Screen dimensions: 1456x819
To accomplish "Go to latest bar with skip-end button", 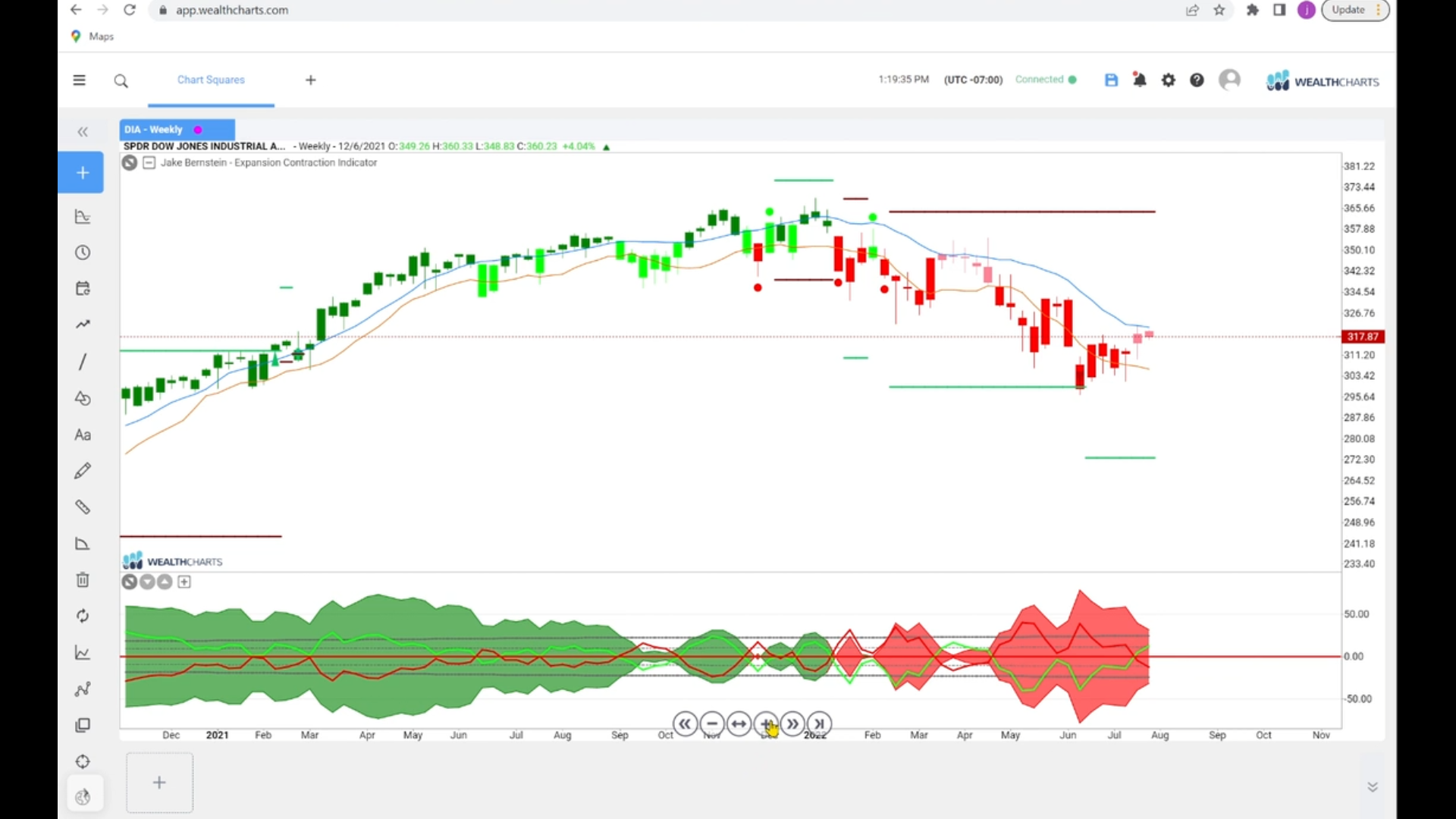I will tap(820, 724).
